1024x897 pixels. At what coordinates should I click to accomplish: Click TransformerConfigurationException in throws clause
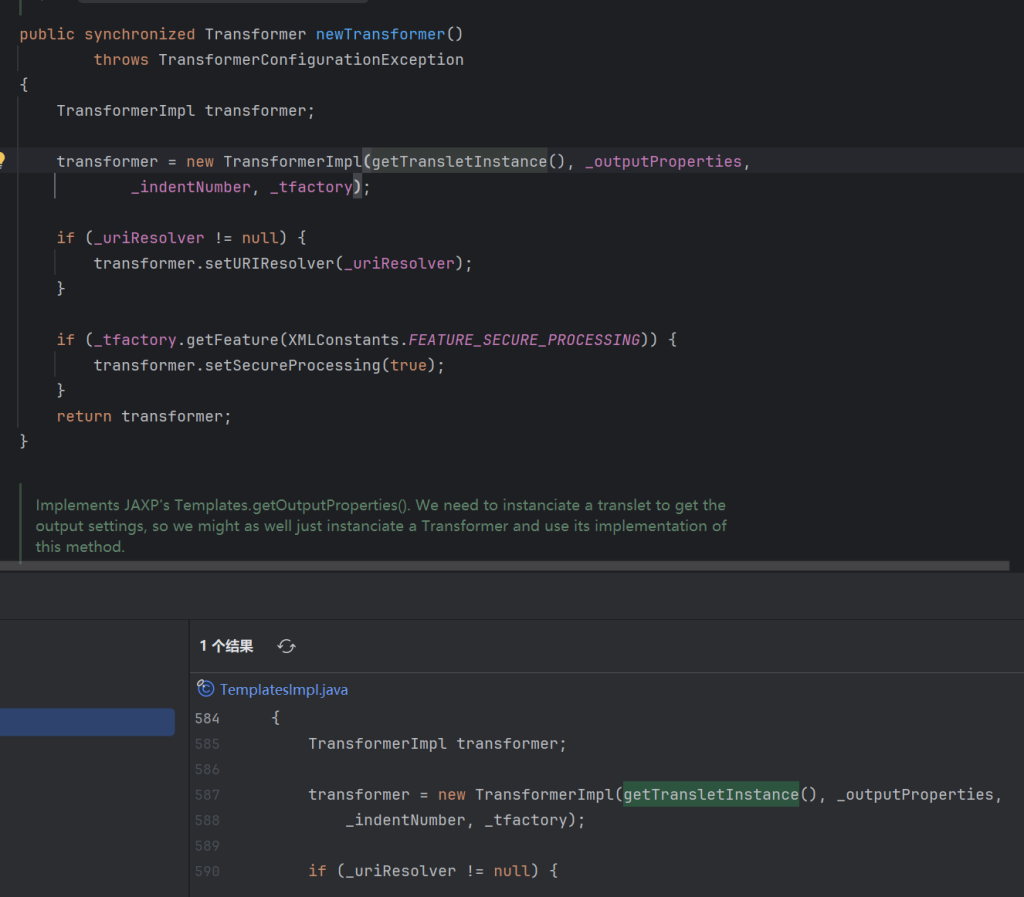(x=310, y=60)
